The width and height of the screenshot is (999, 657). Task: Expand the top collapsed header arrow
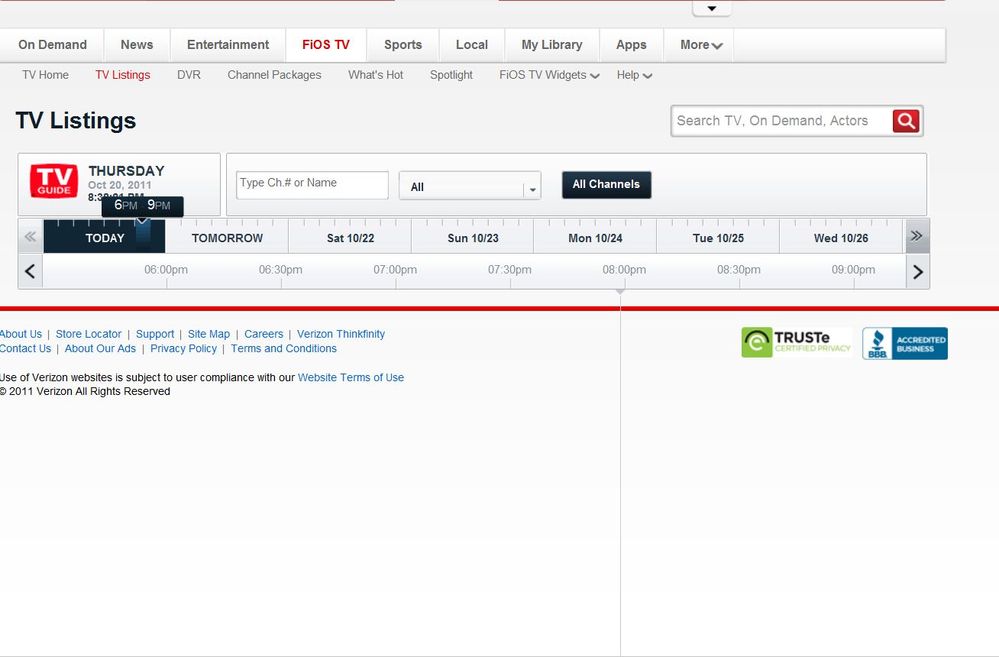click(712, 8)
